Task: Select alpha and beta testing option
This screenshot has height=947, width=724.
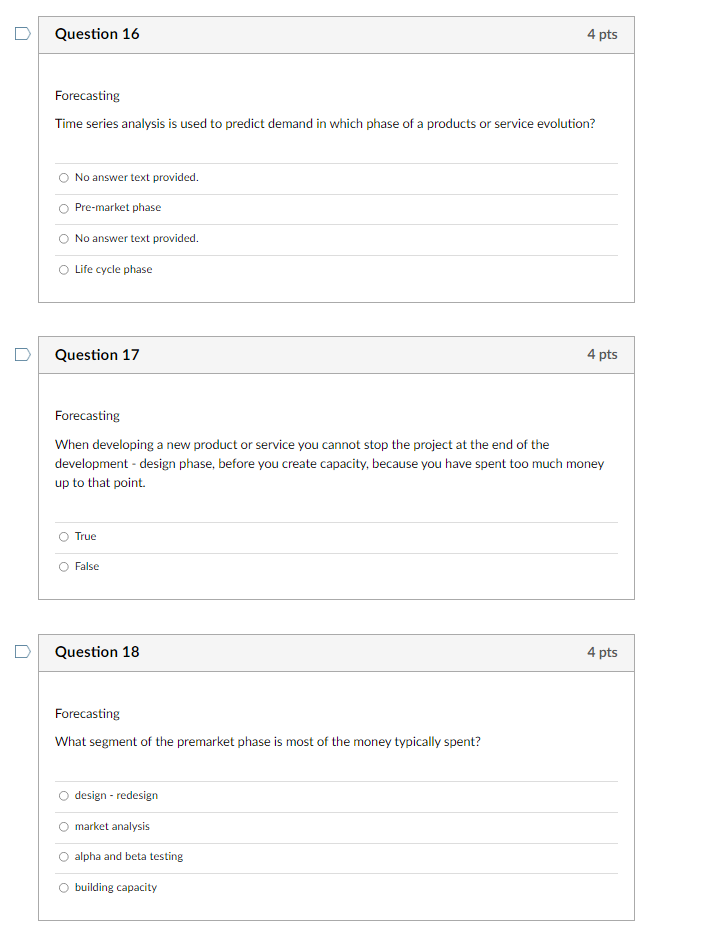Action: pyautogui.click(x=63, y=856)
